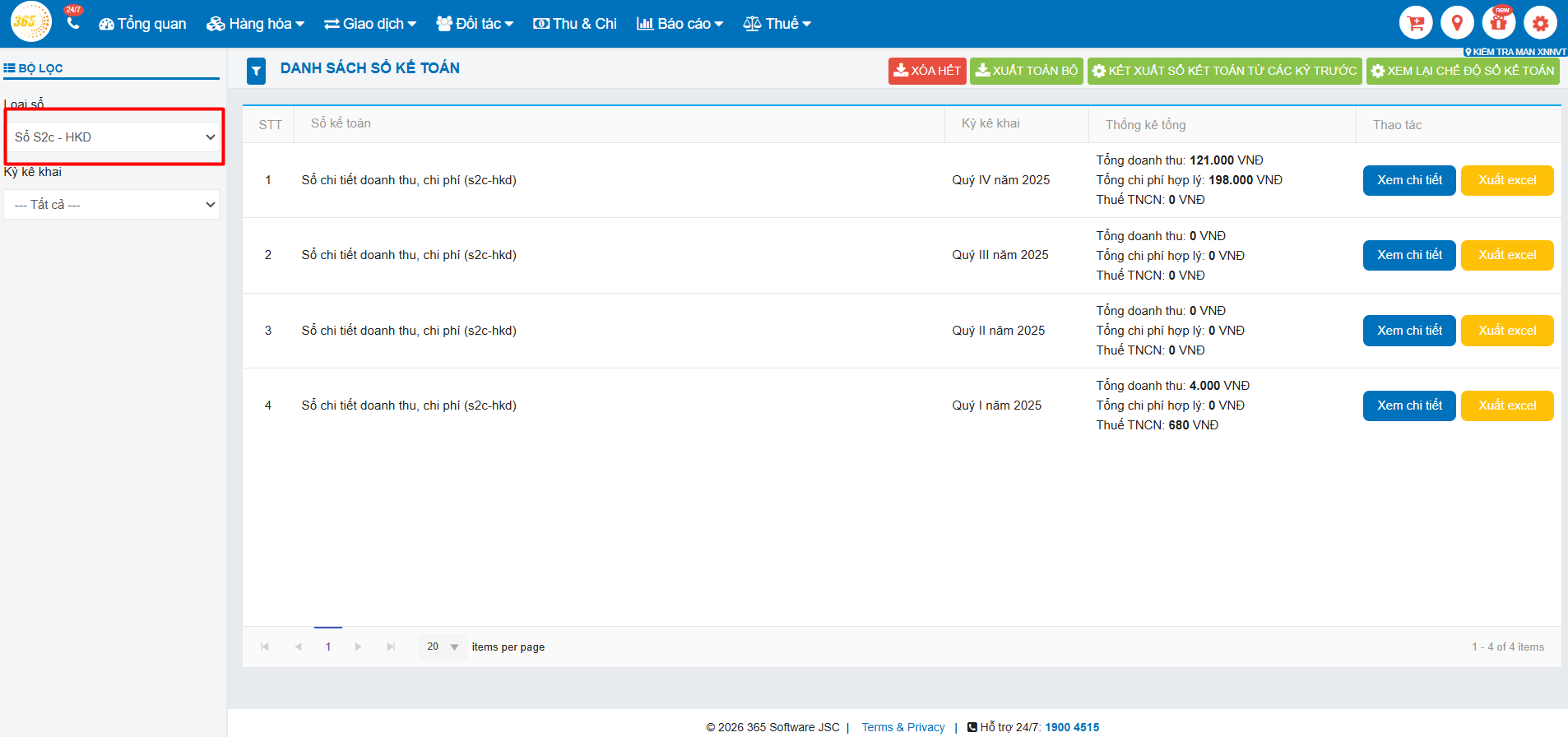
Task: Open the Kỳ kê khai dropdown
Action: (112, 205)
